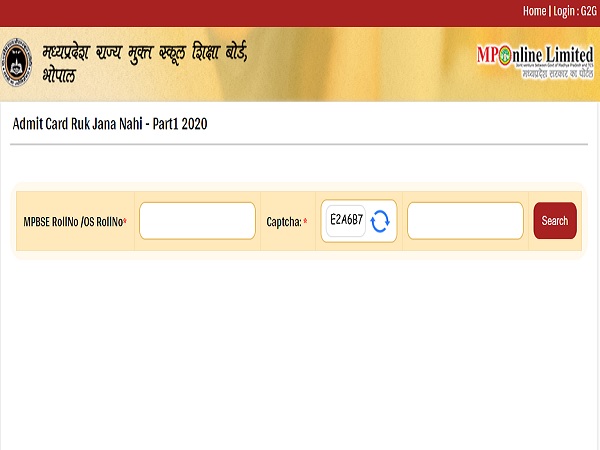The width and height of the screenshot is (600, 450).
Task: Focus the captcha text entry field
Action: click(x=465, y=221)
